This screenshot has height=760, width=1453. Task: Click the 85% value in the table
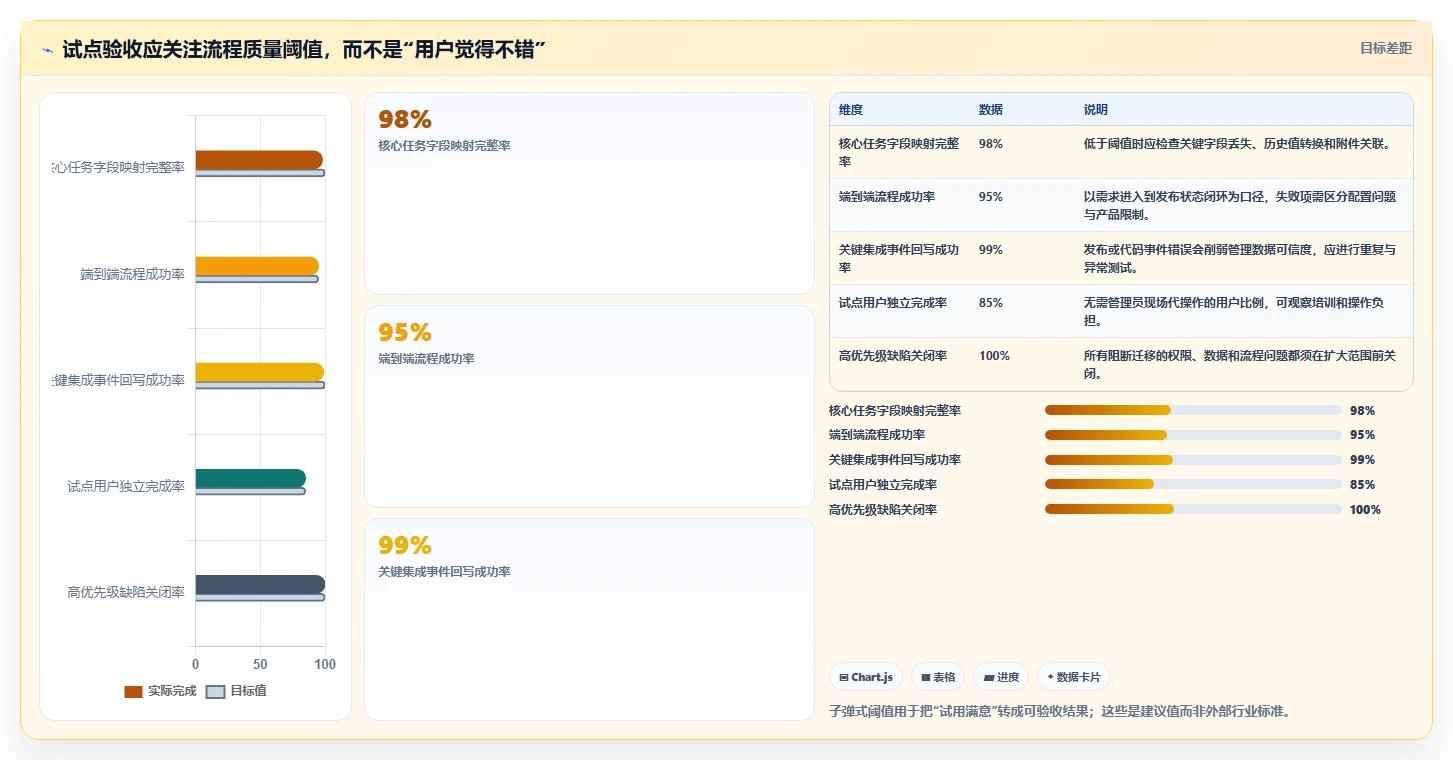point(991,303)
